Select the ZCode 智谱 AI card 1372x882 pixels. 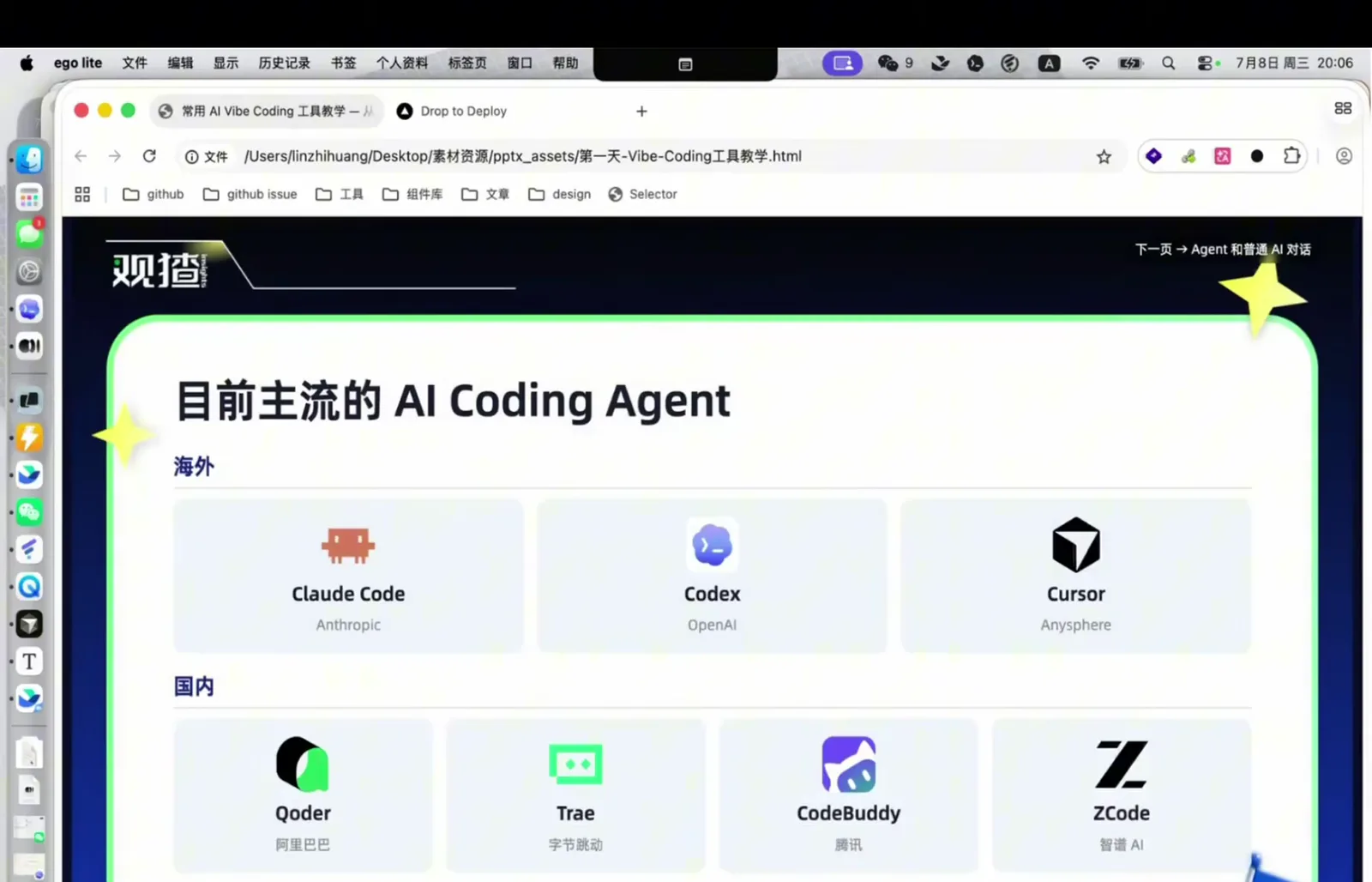[x=1122, y=795]
